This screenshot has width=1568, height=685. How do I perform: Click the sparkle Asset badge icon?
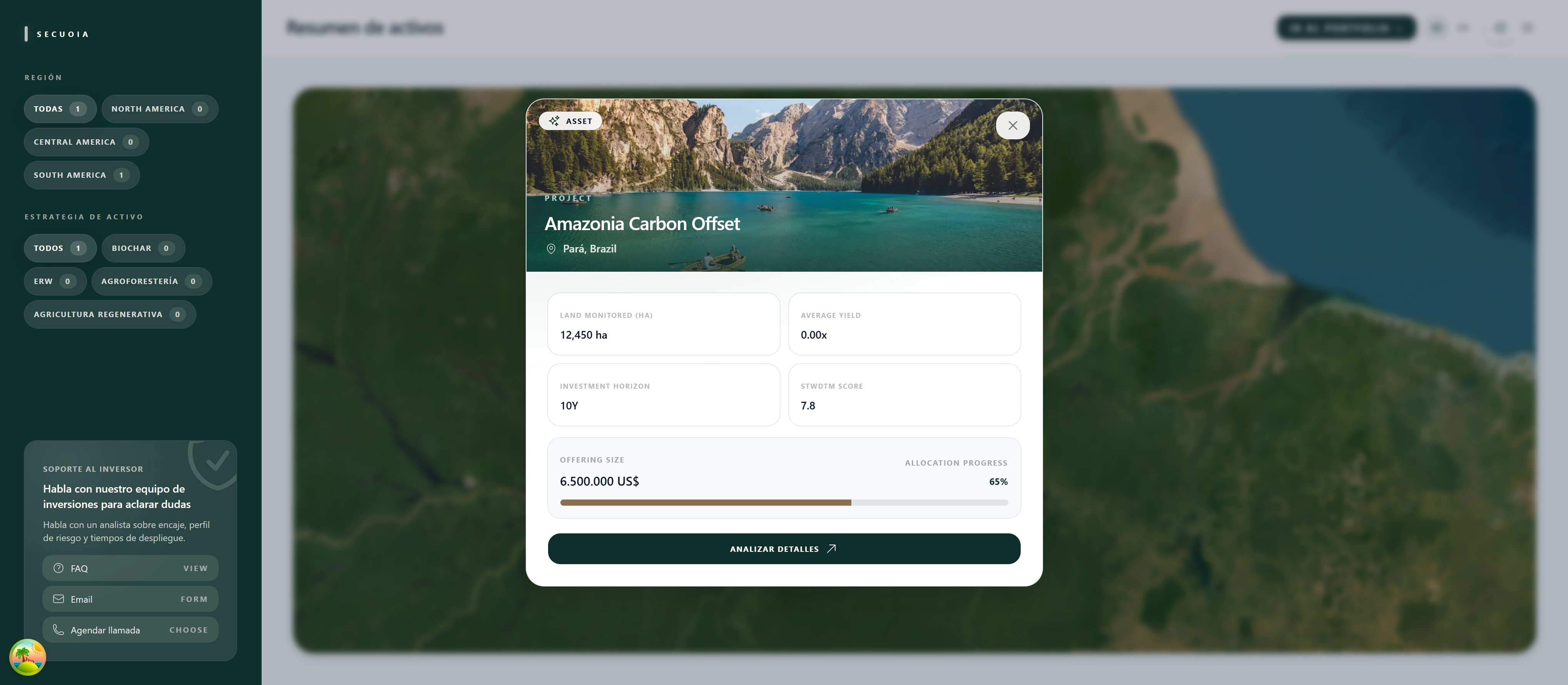click(x=554, y=121)
